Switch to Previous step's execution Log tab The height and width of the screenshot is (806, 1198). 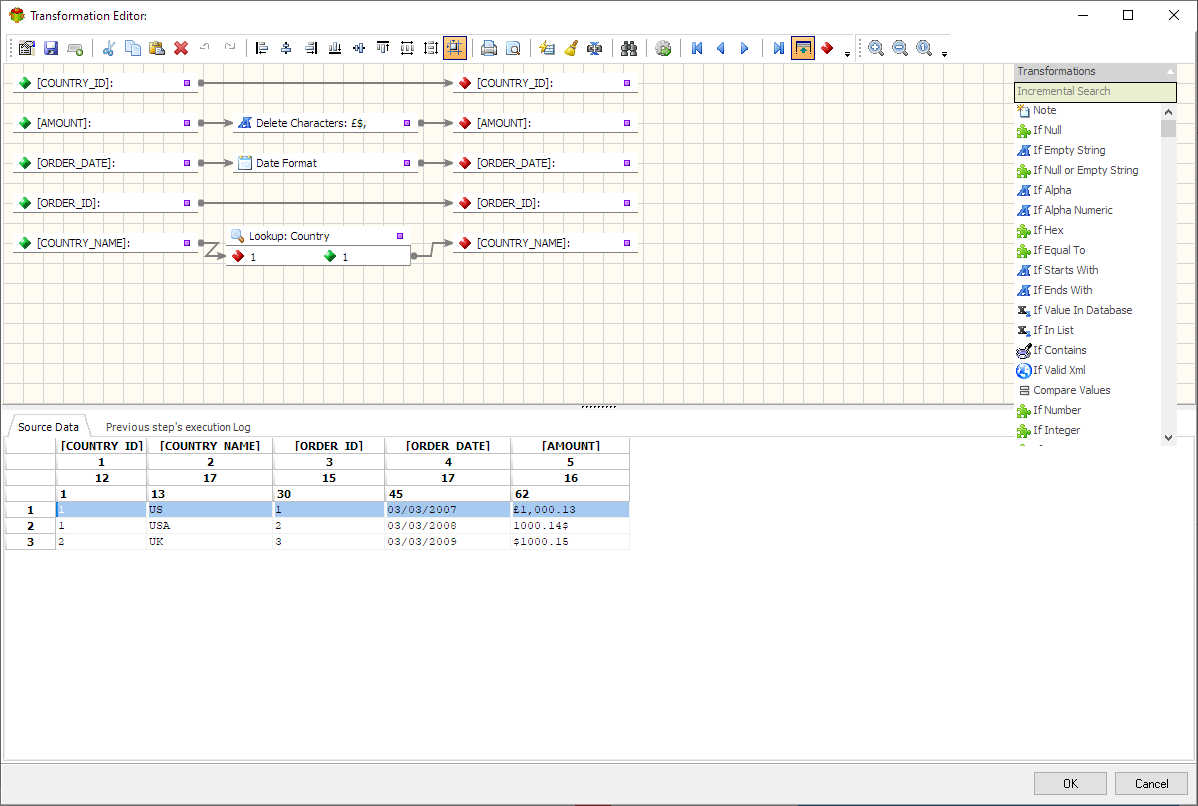(178, 427)
